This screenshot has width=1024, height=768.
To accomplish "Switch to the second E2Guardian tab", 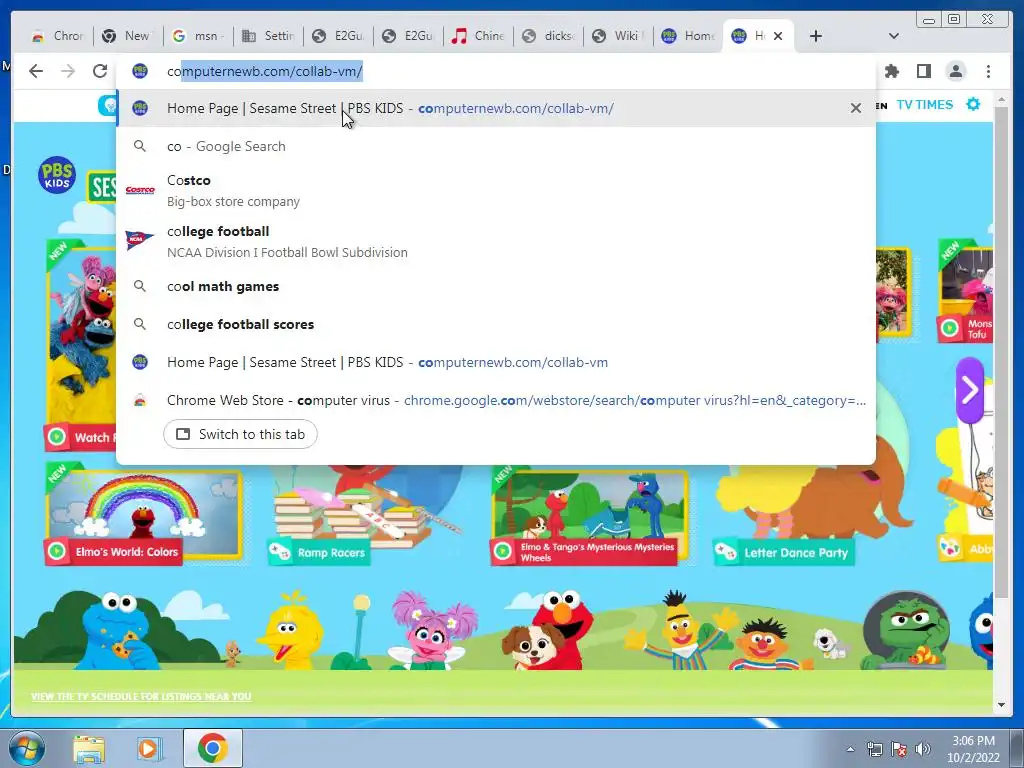I will pyautogui.click(x=408, y=36).
